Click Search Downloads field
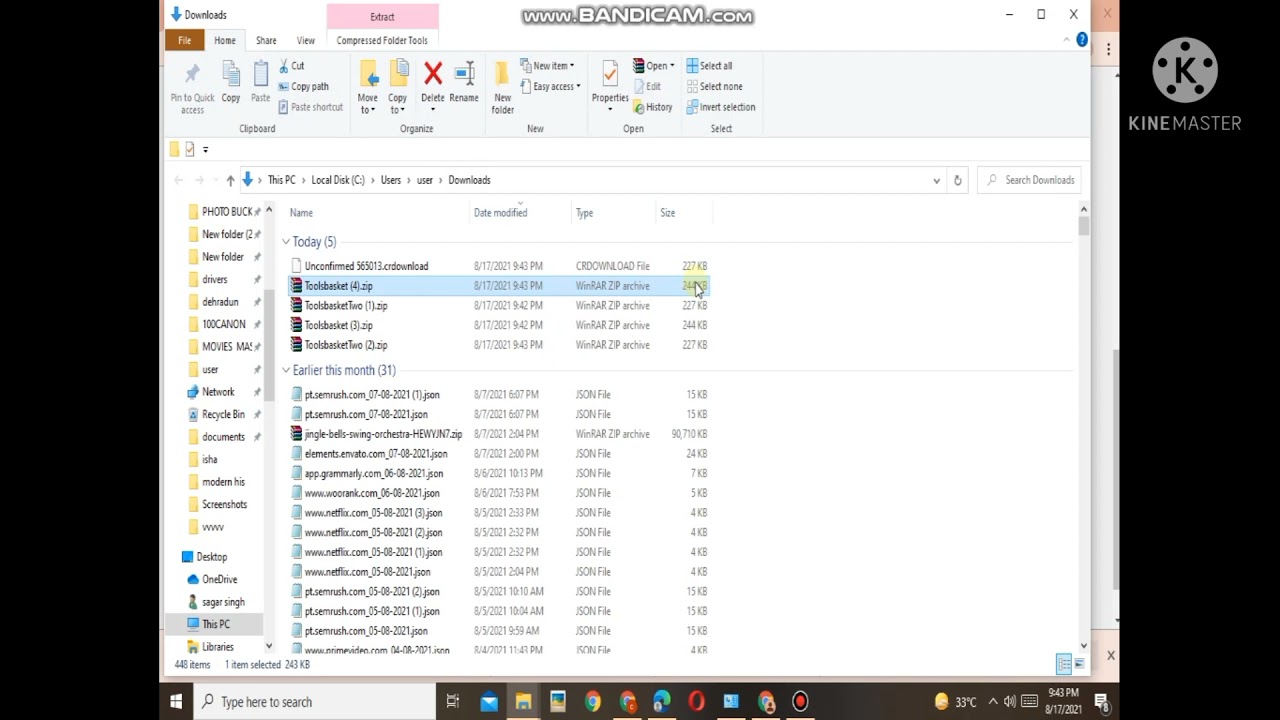The height and width of the screenshot is (720, 1280). pyautogui.click(x=1030, y=180)
